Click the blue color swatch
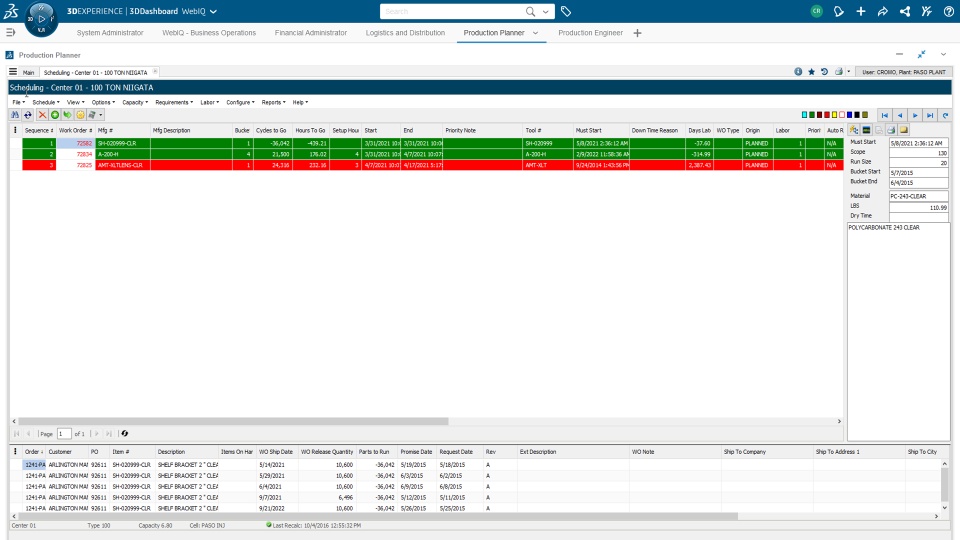The height and width of the screenshot is (540, 960). pyautogui.click(x=849, y=114)
